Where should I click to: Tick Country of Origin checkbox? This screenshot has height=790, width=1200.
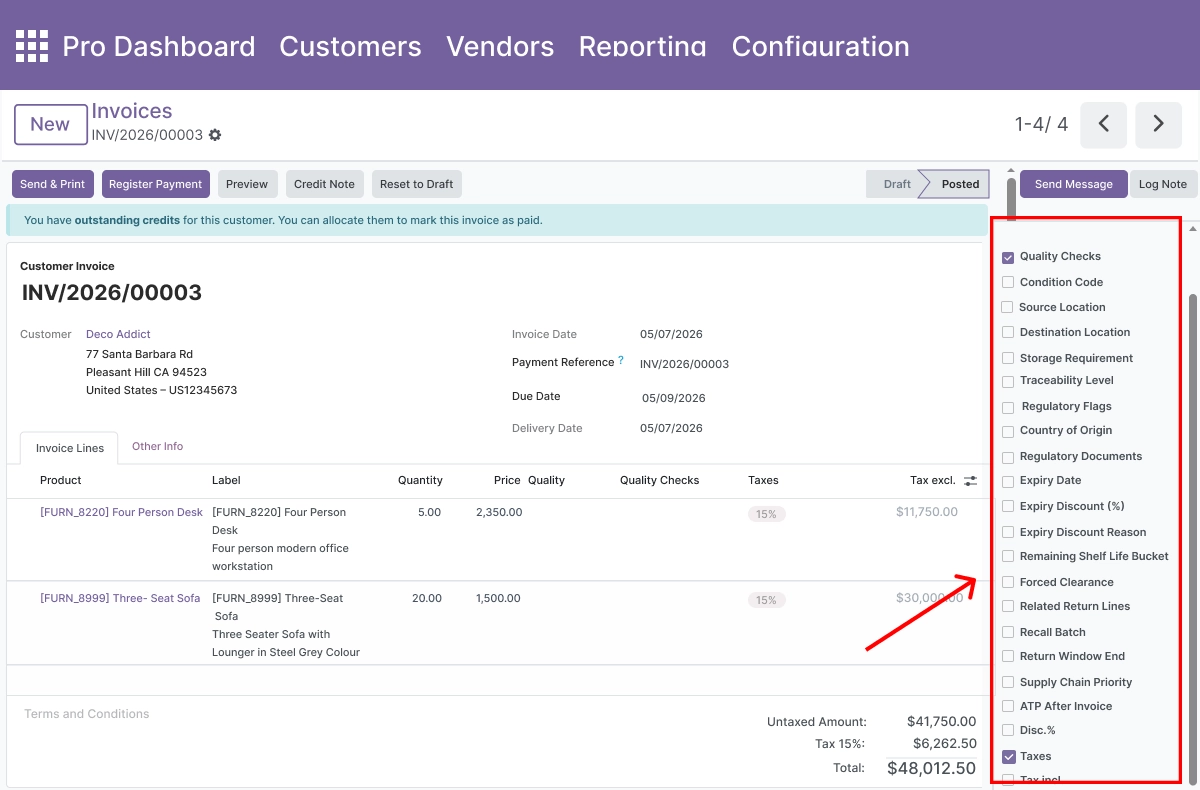(x=1008, y=431)
